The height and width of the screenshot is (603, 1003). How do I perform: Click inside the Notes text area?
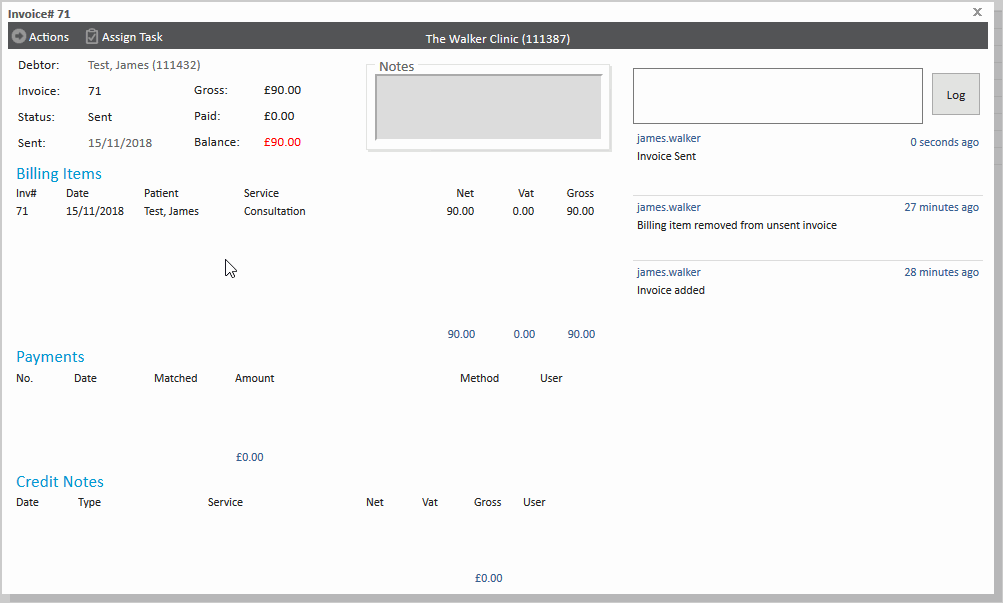pos(488,107)
